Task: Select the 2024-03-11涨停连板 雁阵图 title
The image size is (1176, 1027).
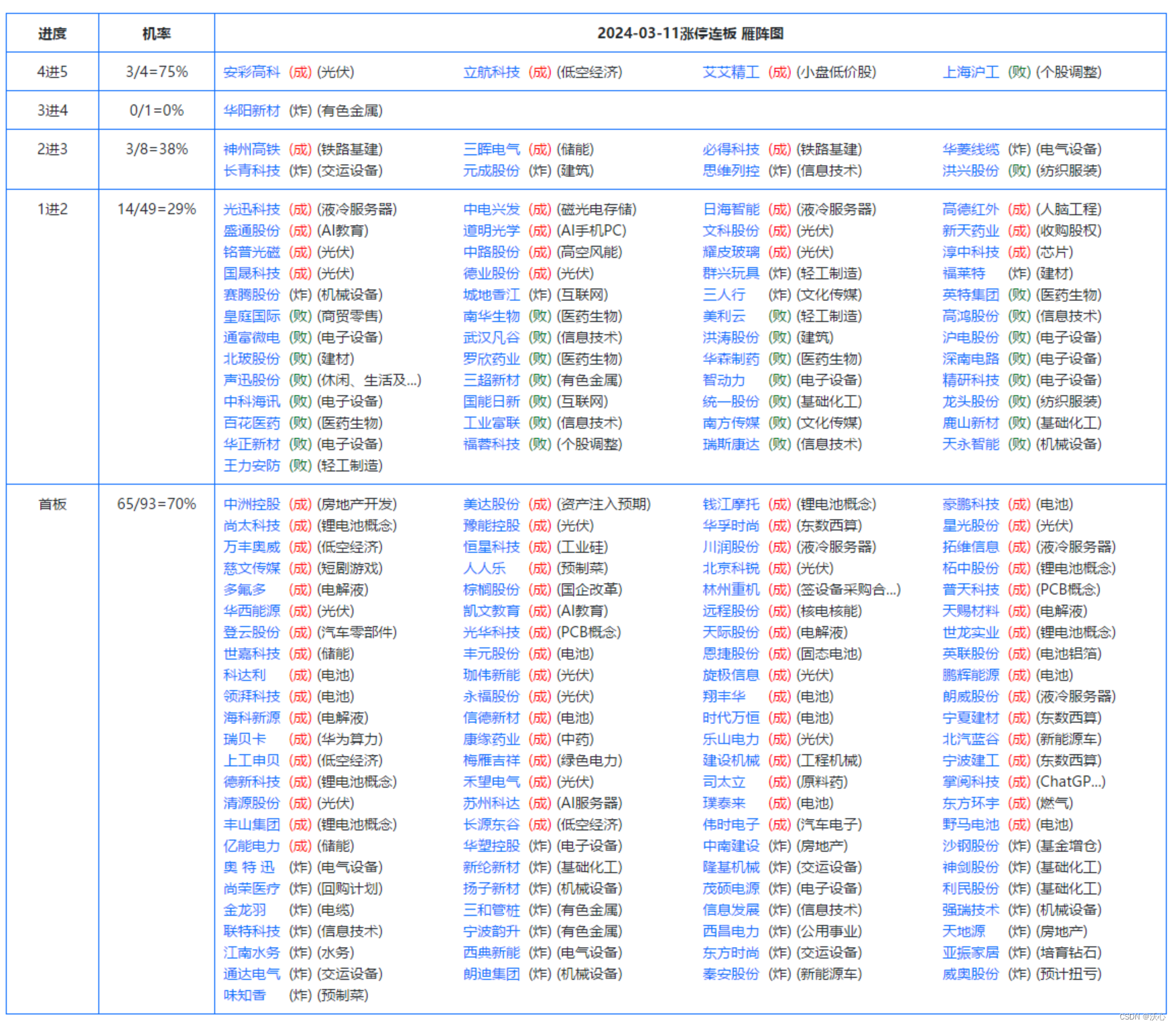Action: 690,33
